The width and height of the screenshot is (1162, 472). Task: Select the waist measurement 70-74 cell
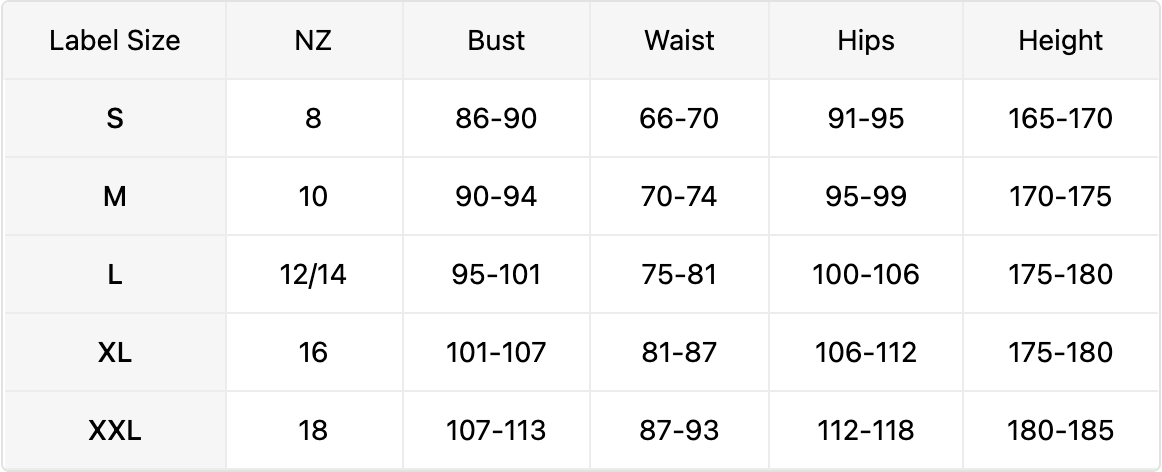[x=679, y=197]
